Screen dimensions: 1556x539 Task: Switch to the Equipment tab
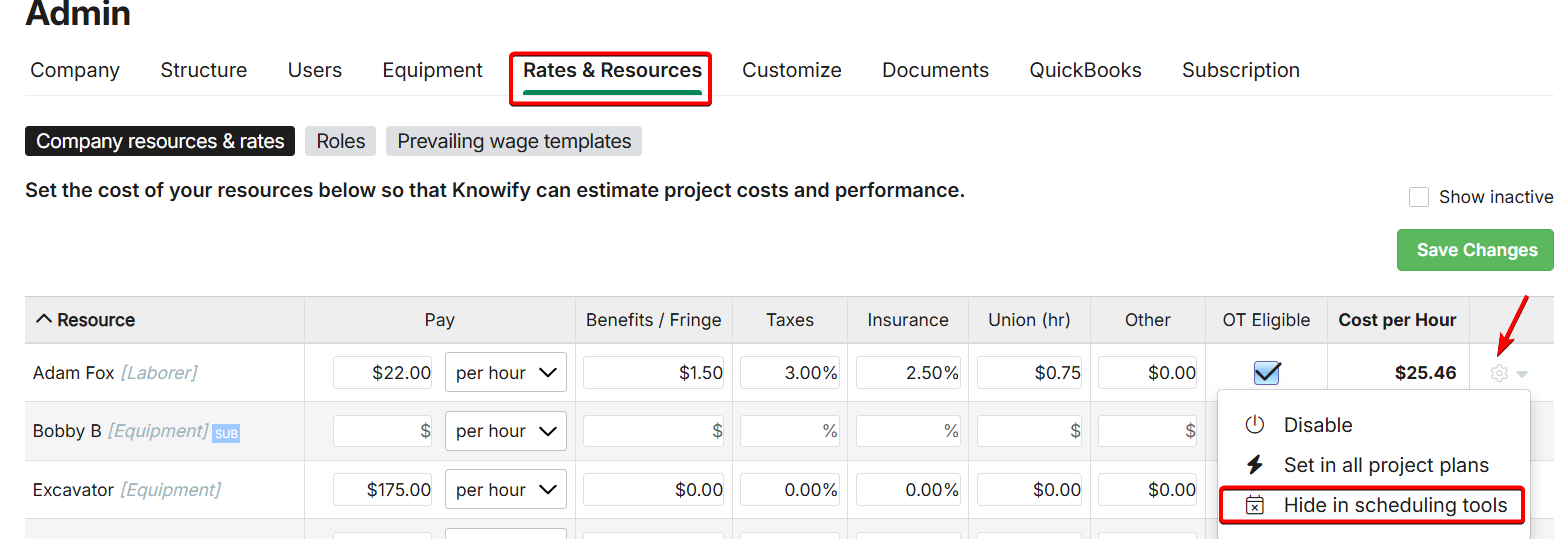coord(432,70)
